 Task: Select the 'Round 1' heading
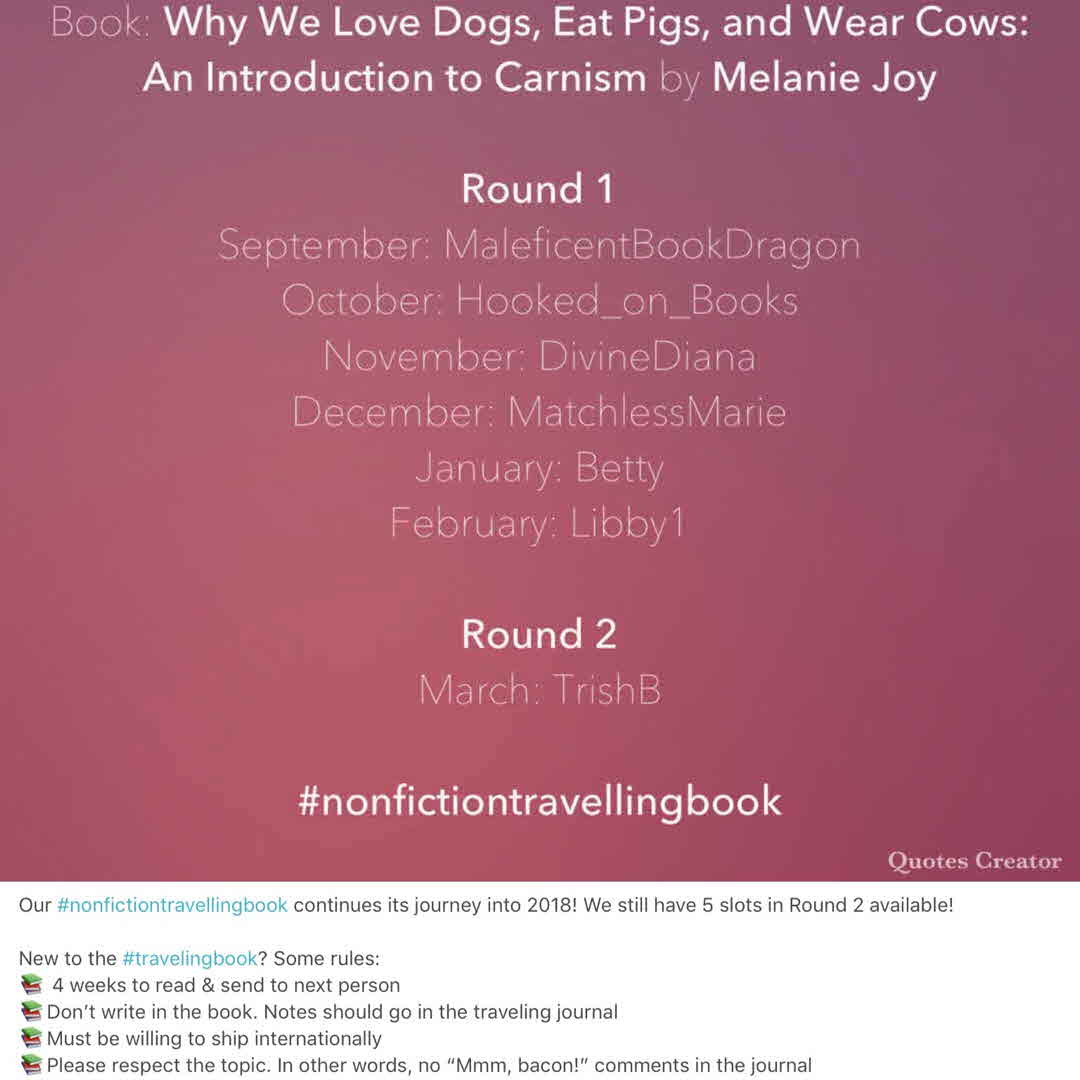[x=537, y=190]
